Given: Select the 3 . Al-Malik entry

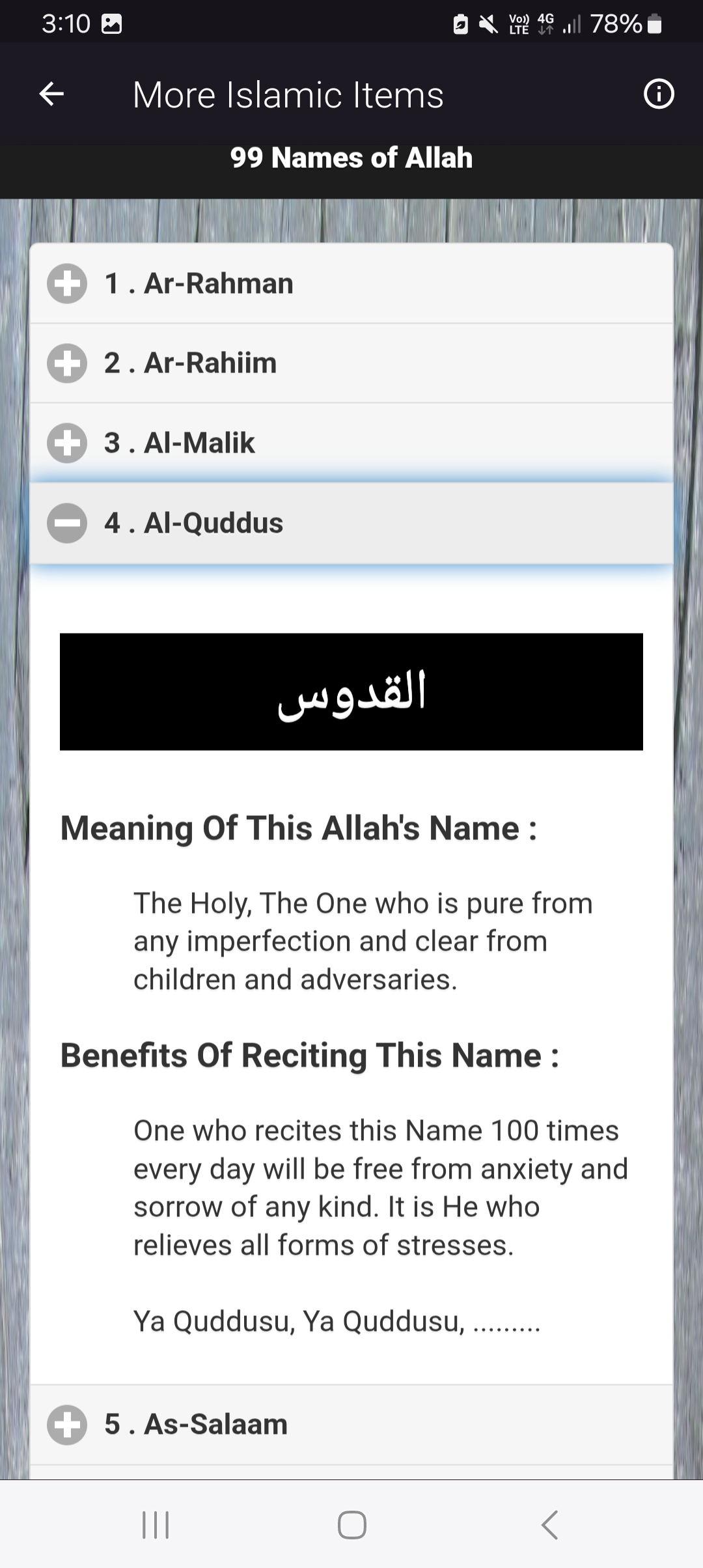Looking at the screenshot, I should click(x=351, y=443).
